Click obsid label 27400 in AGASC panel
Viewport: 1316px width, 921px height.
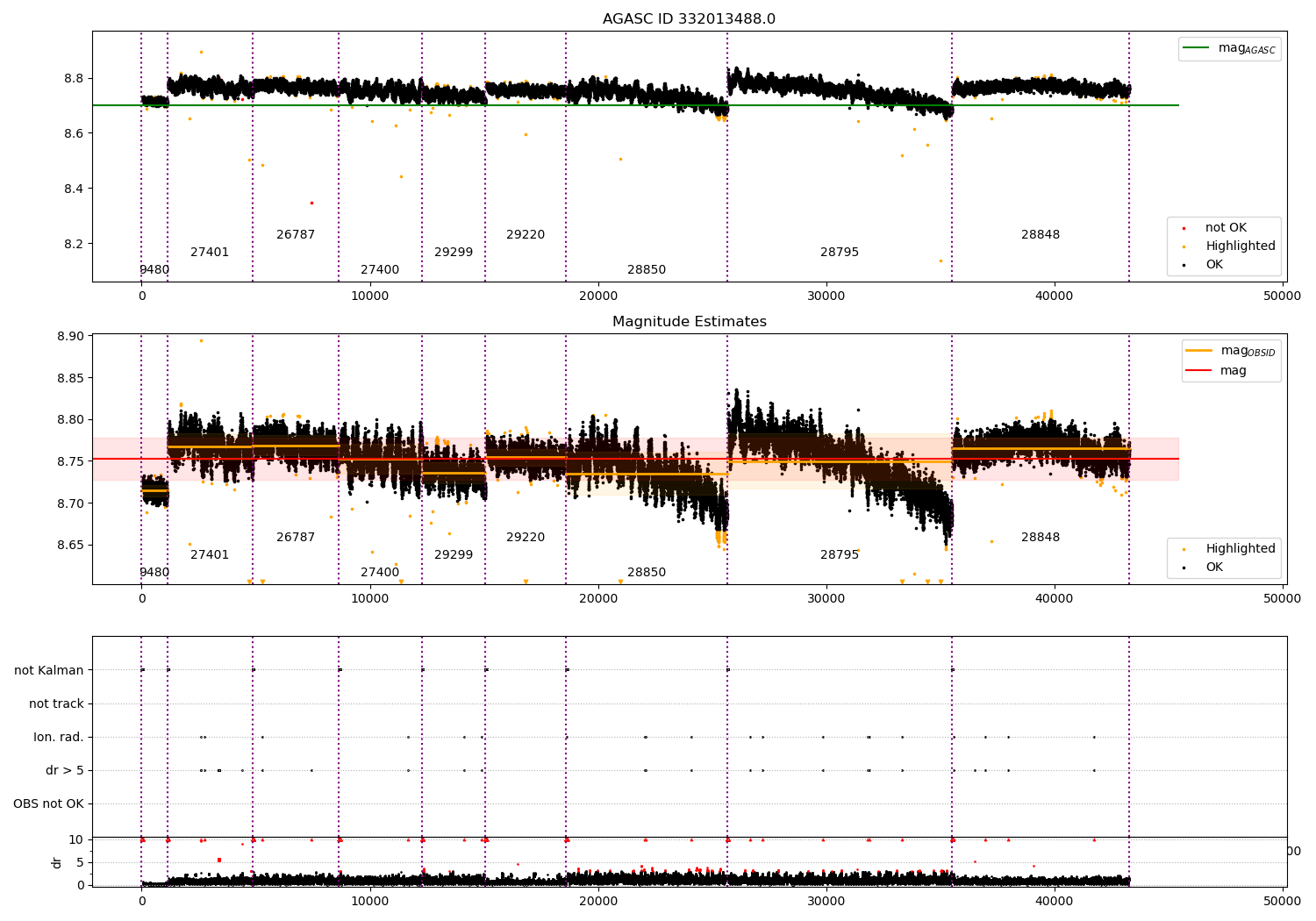coord(380,270)
